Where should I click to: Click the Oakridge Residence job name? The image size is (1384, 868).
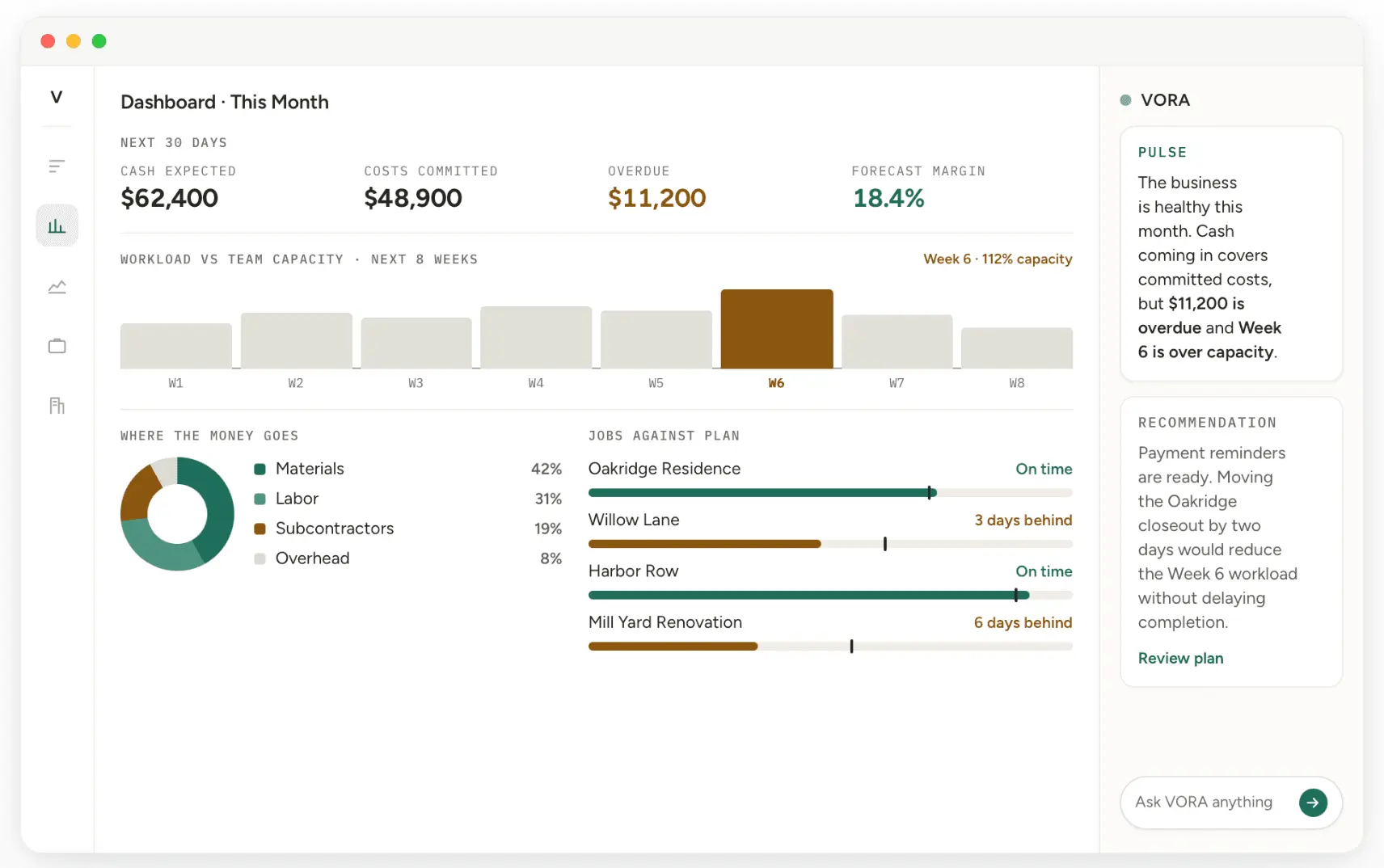(665, 470)
